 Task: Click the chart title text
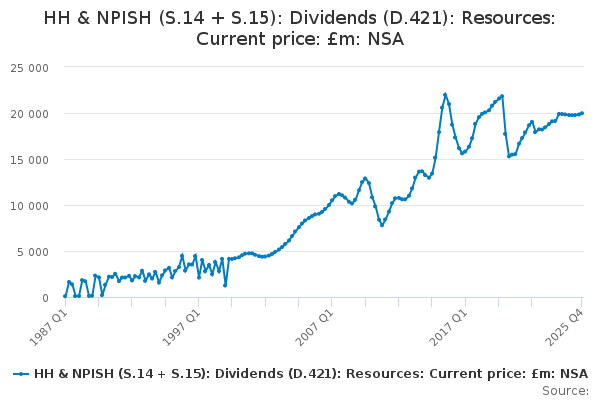(300, 28)
